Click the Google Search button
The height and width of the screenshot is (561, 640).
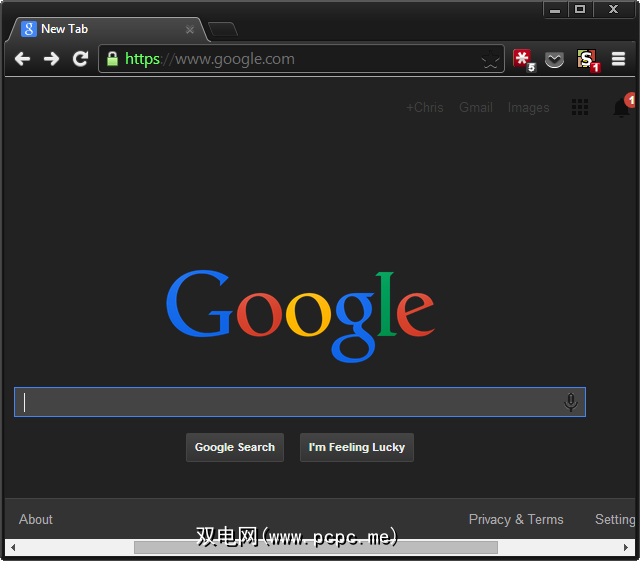pos(235,447)
